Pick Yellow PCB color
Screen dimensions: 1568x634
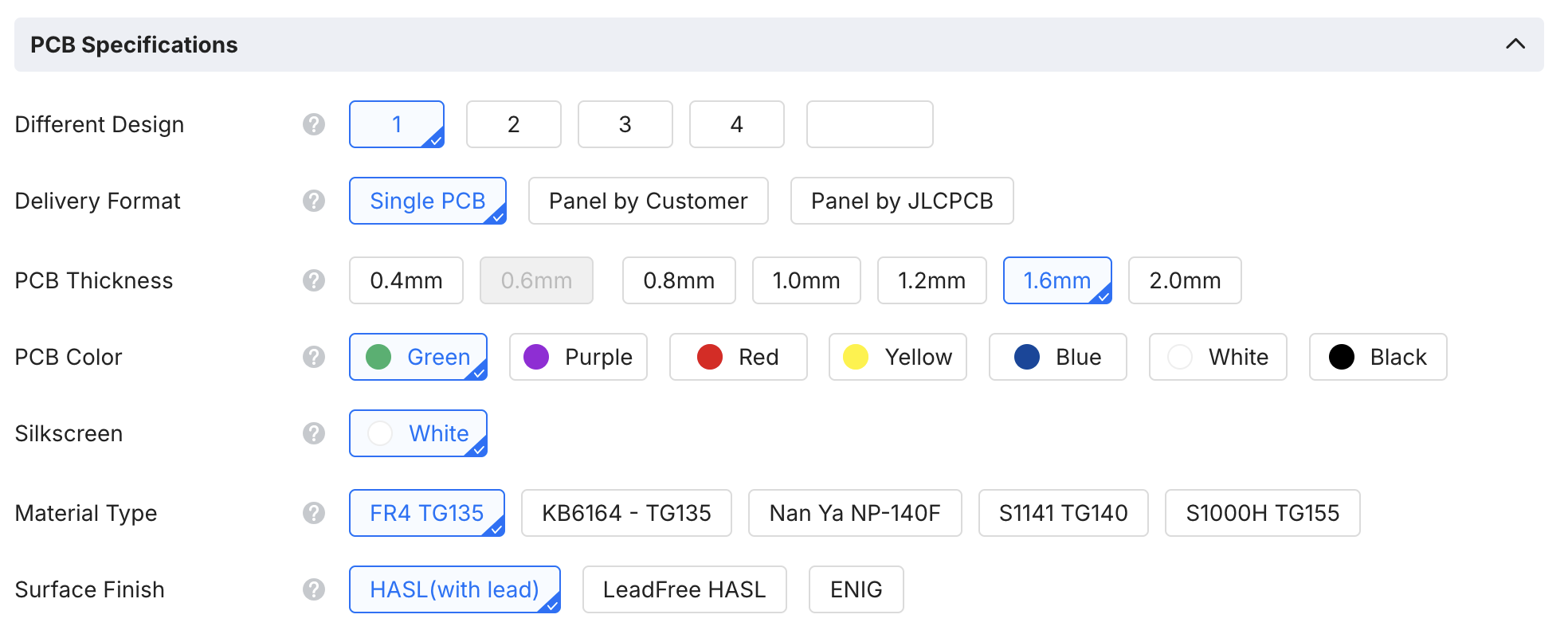[898, 357]
